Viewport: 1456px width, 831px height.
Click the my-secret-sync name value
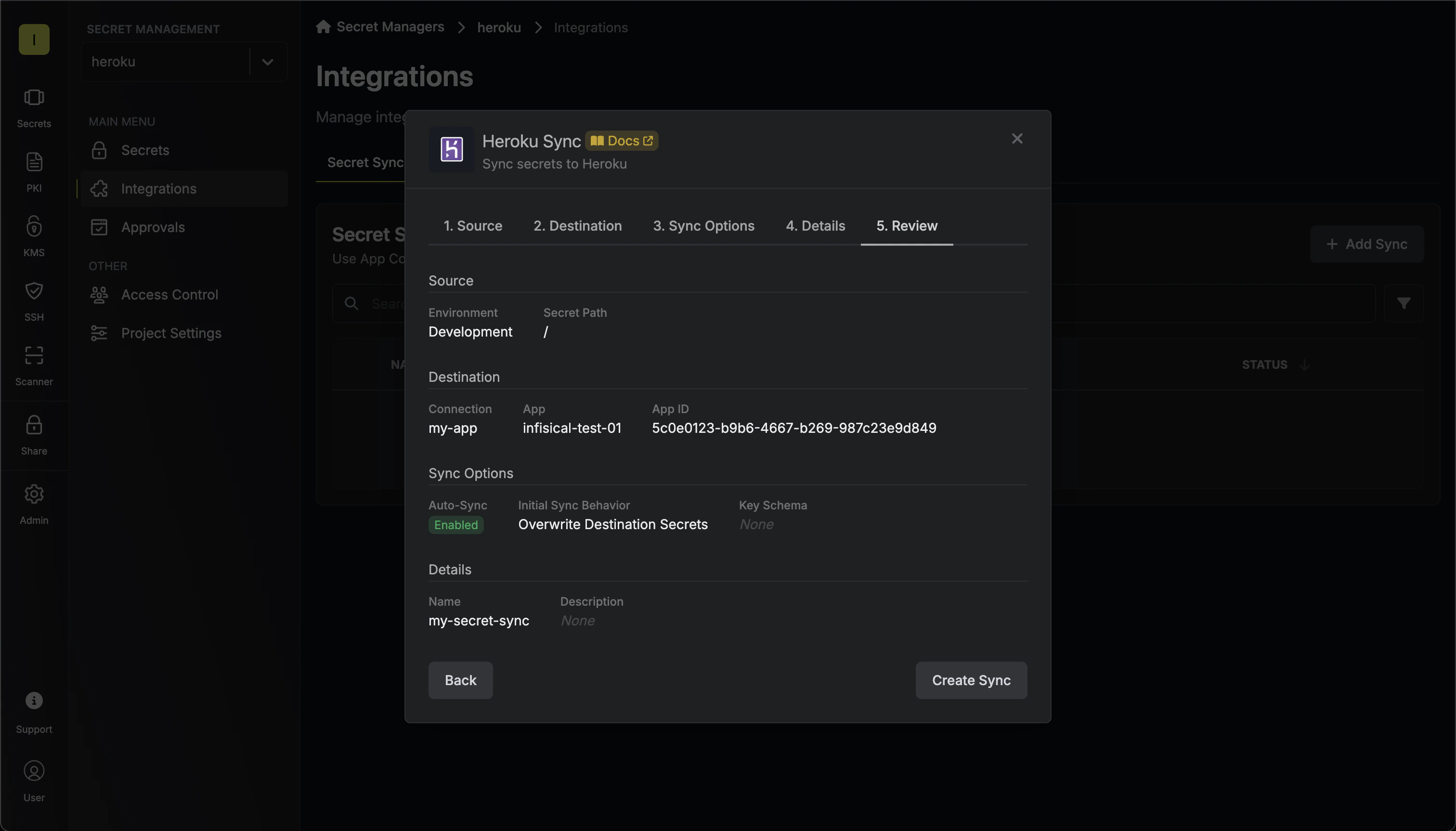click(479, 621)
